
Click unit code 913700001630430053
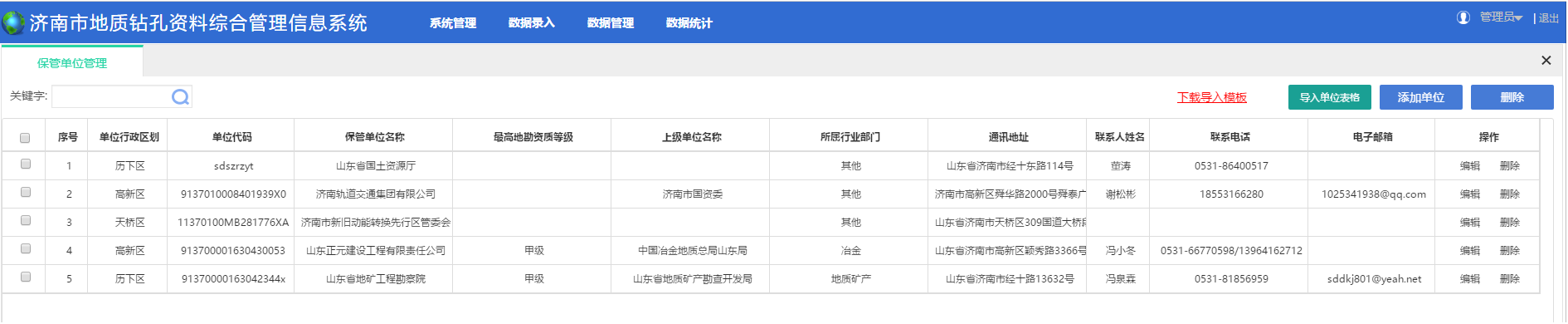[x=233, y=251]
